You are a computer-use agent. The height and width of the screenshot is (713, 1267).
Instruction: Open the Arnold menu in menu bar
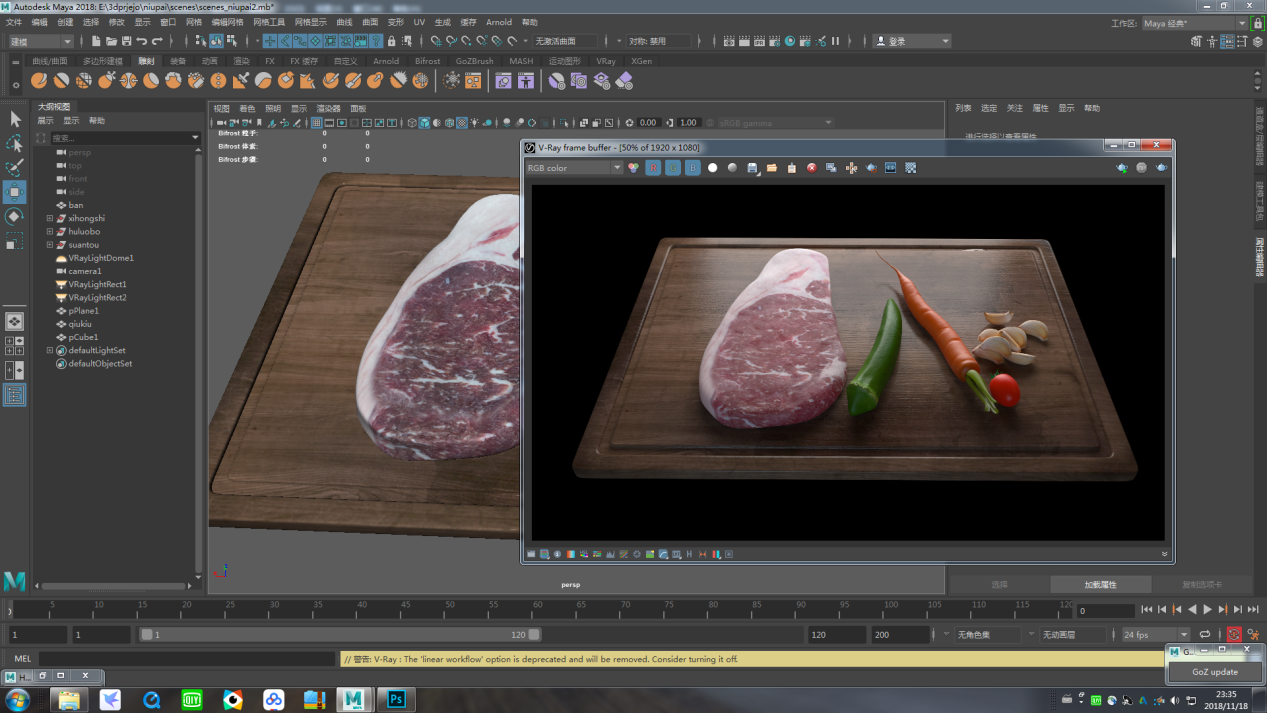[x=498, y=22]
